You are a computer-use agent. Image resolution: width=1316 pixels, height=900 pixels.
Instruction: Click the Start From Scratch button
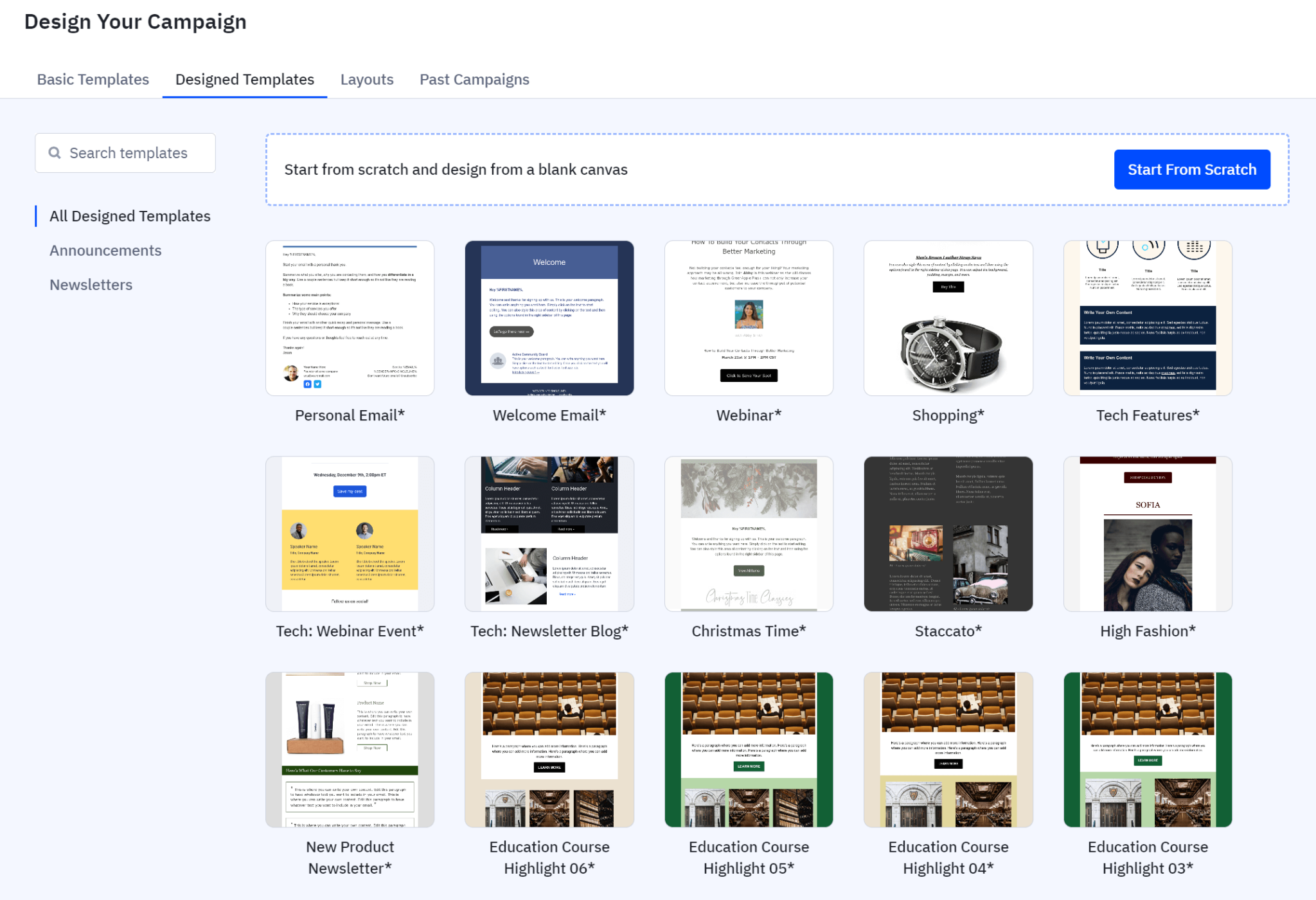(x=1191, y=170)
